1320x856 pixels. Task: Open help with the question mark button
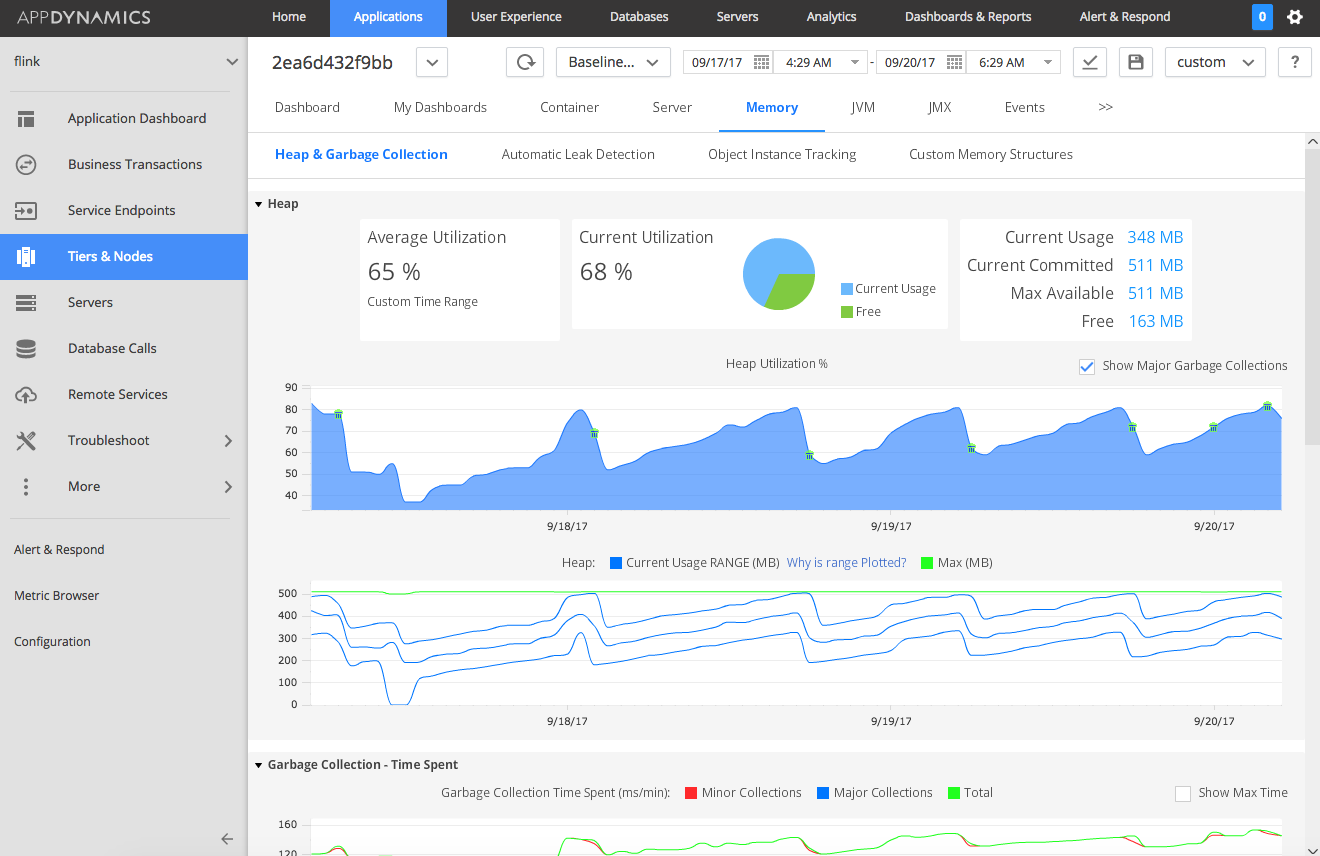tap(1295, 62)
